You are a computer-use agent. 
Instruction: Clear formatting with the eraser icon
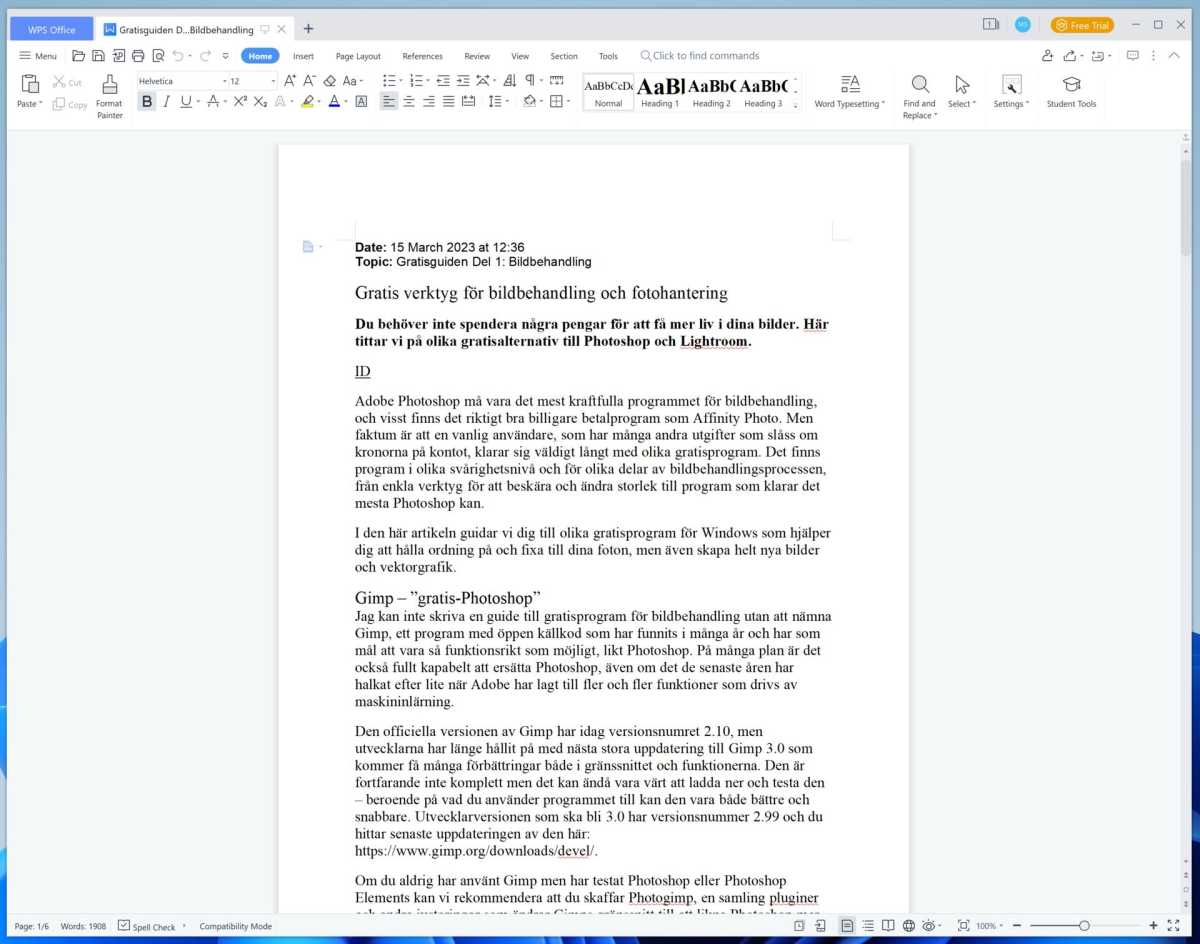pyautogui.click(x=330, y=81)
